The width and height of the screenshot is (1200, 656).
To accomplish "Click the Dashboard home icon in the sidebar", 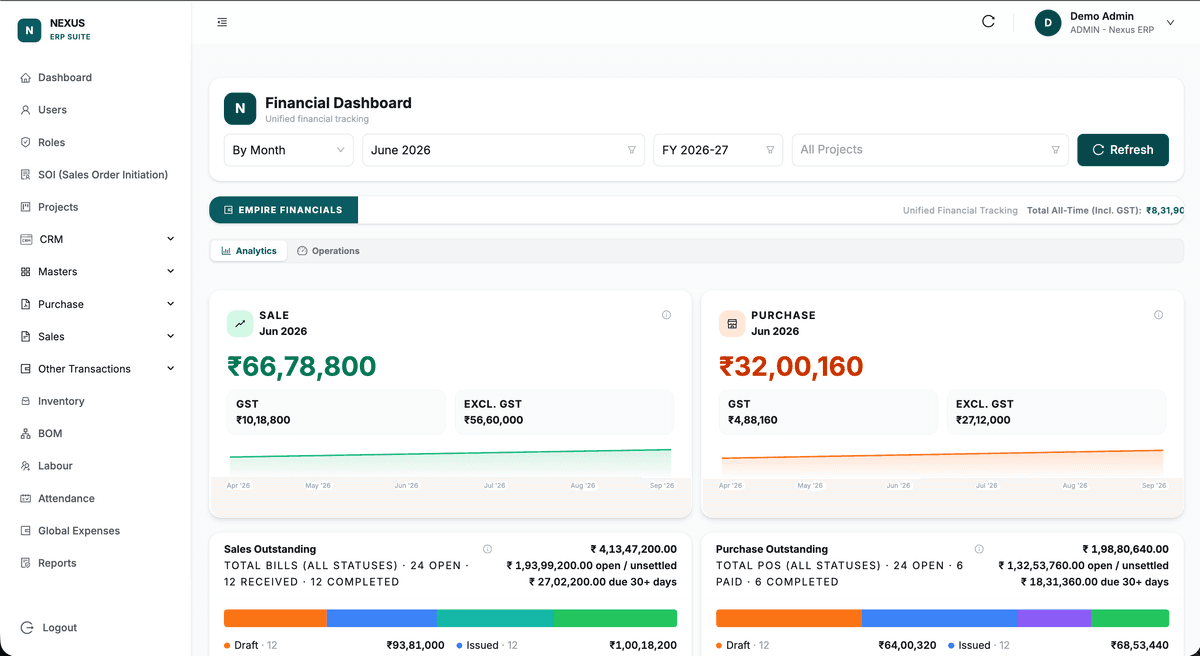I will tap(26, 78).
